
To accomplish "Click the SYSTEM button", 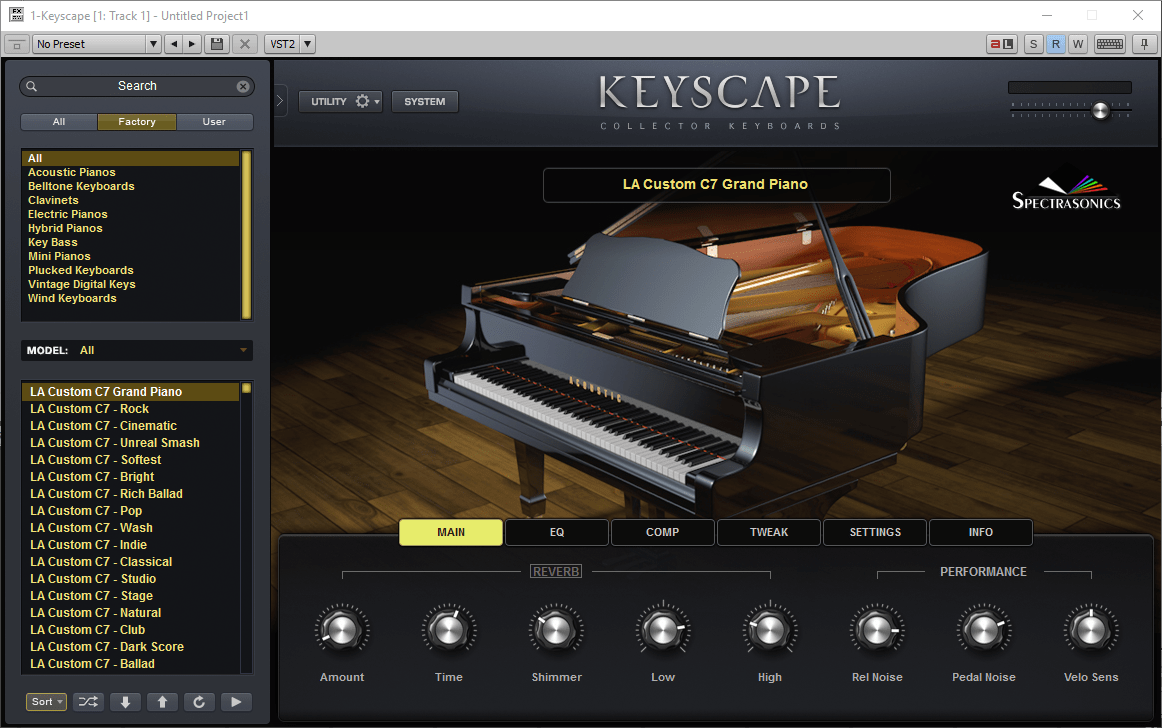I will pos(425,102).
